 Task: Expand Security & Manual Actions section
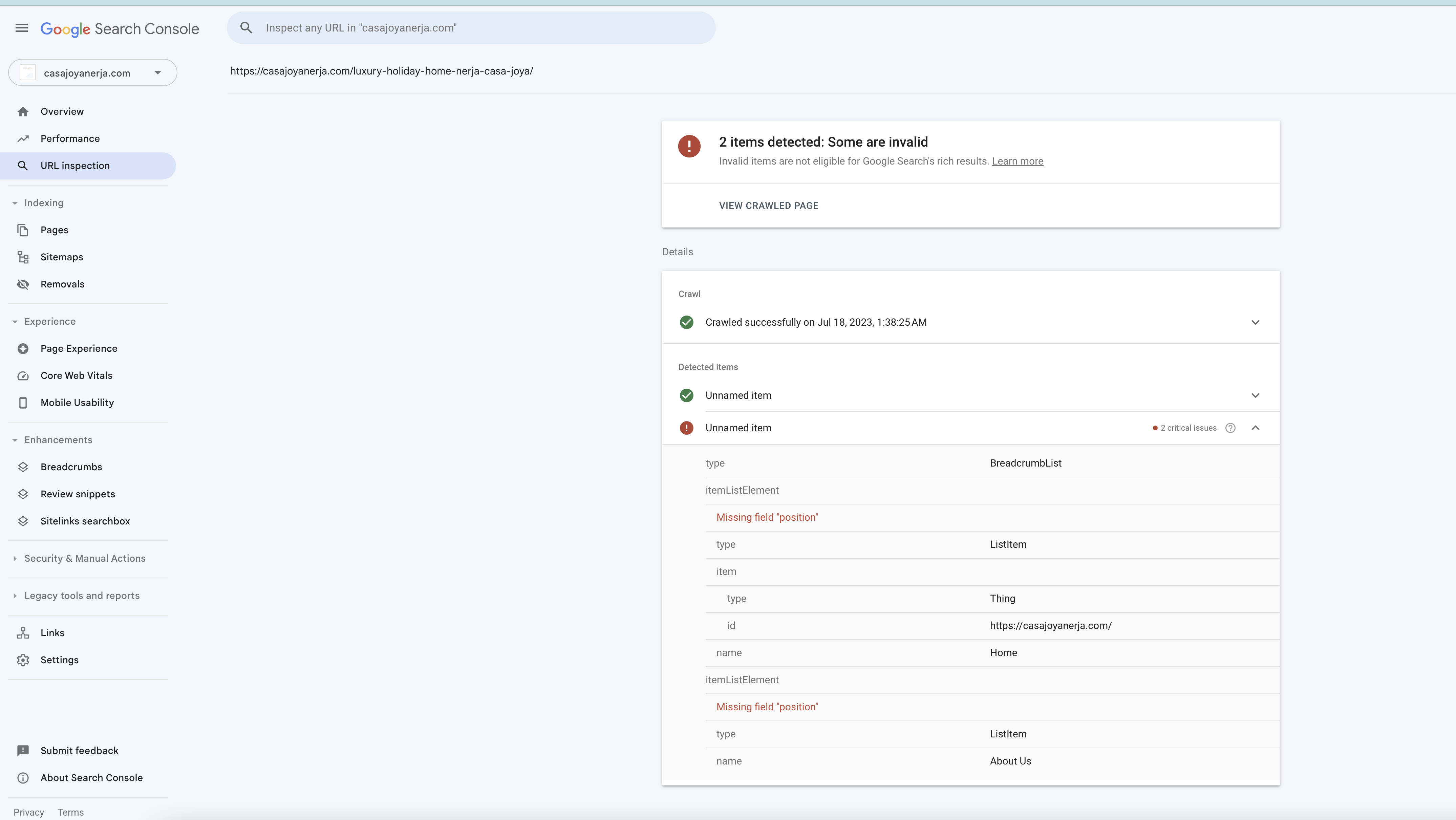(79, 558)
